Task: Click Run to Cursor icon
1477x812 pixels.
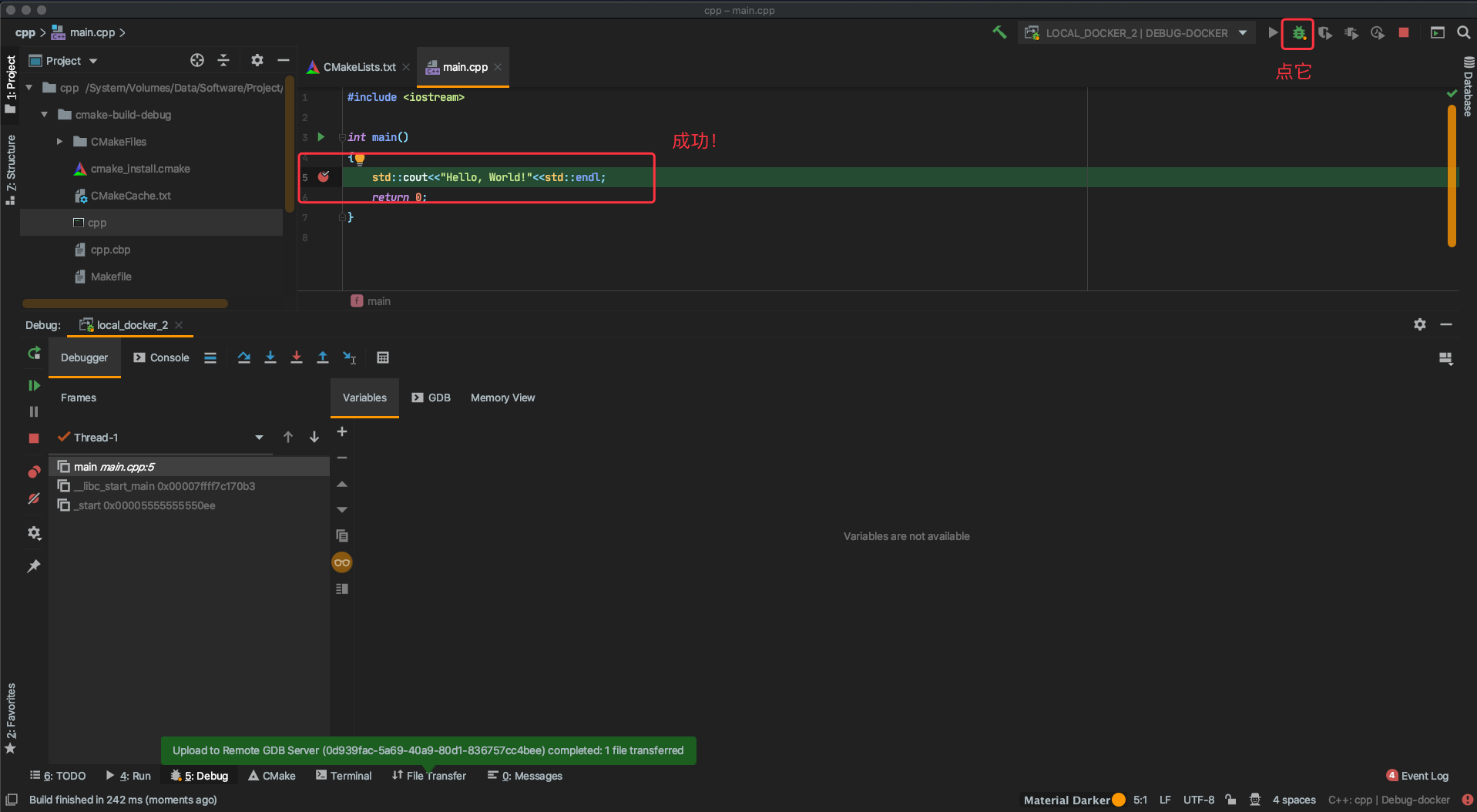Action: coord(350,357)
